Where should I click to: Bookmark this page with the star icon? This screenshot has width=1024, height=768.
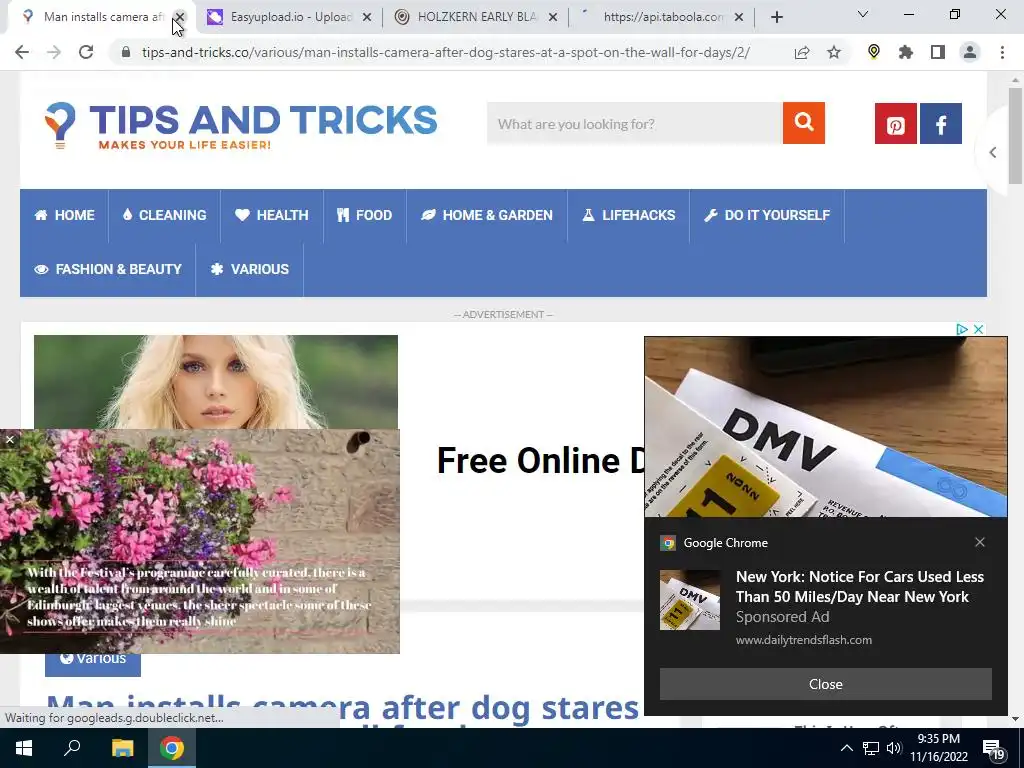click(x=834, y=52)
